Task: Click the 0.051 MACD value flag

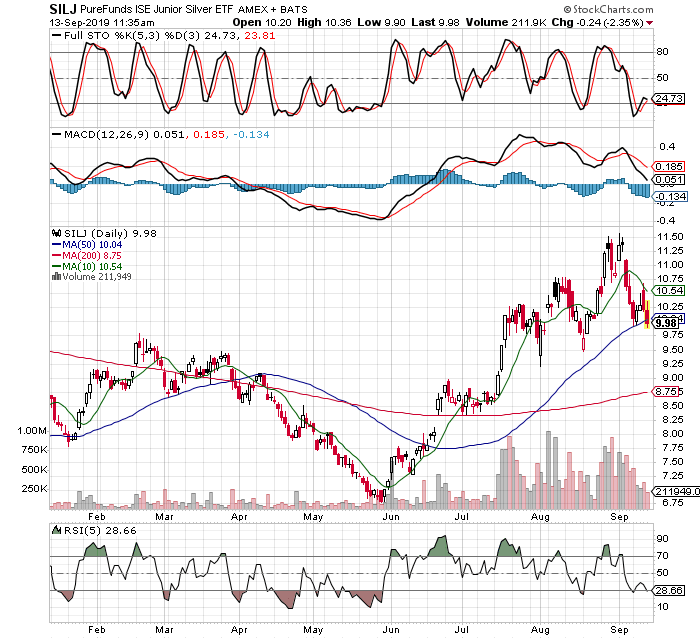Action: click(668, 180)
